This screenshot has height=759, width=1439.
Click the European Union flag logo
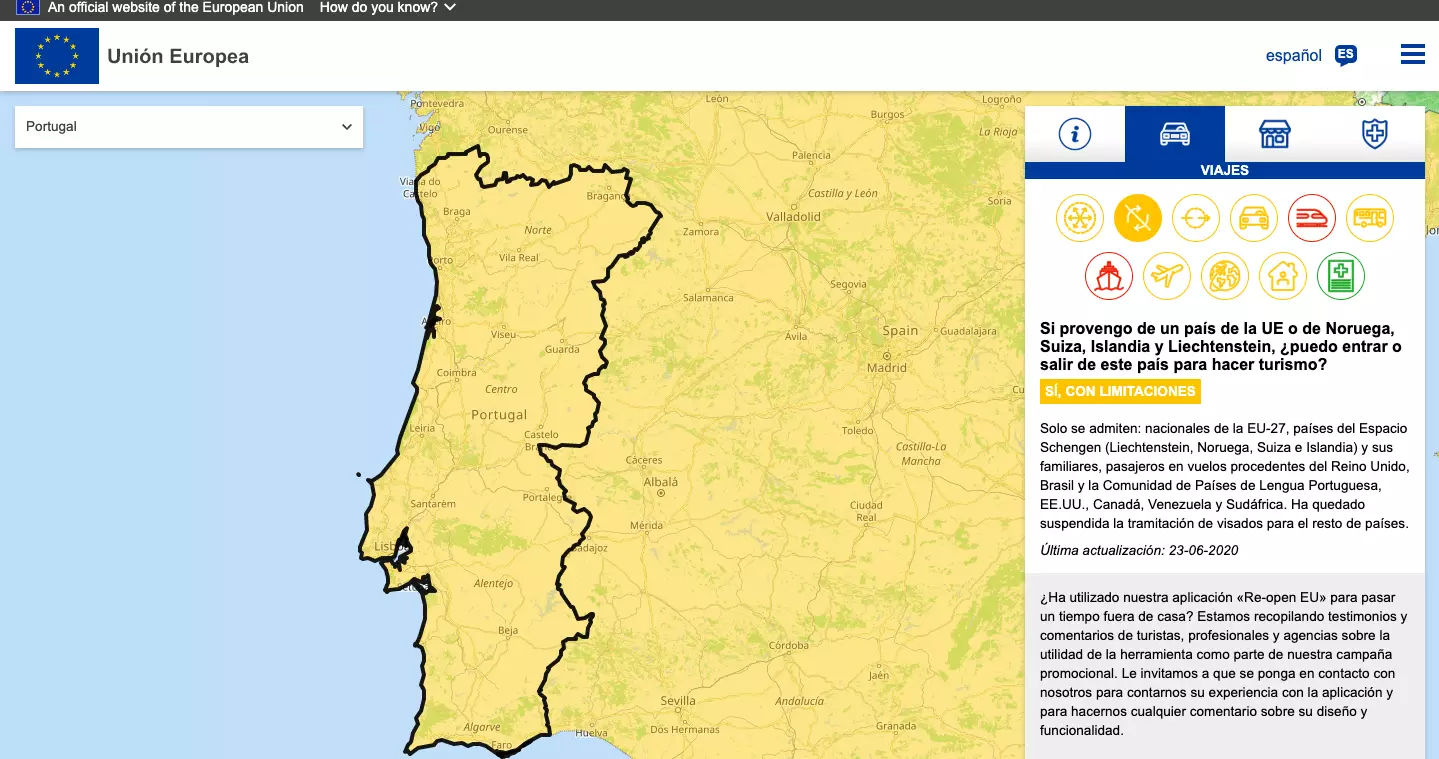point(57,56)
